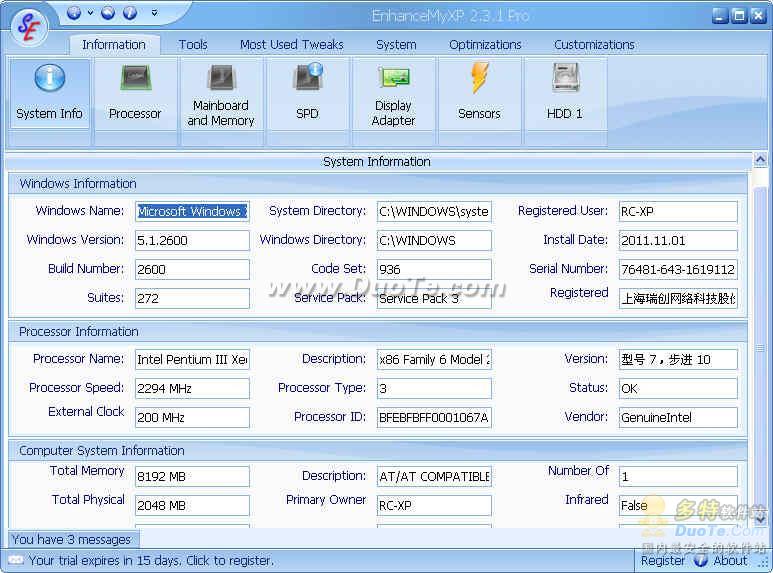
Task: Click the trial expires register link
Action: pyautogui.click(x=151, y=561)
